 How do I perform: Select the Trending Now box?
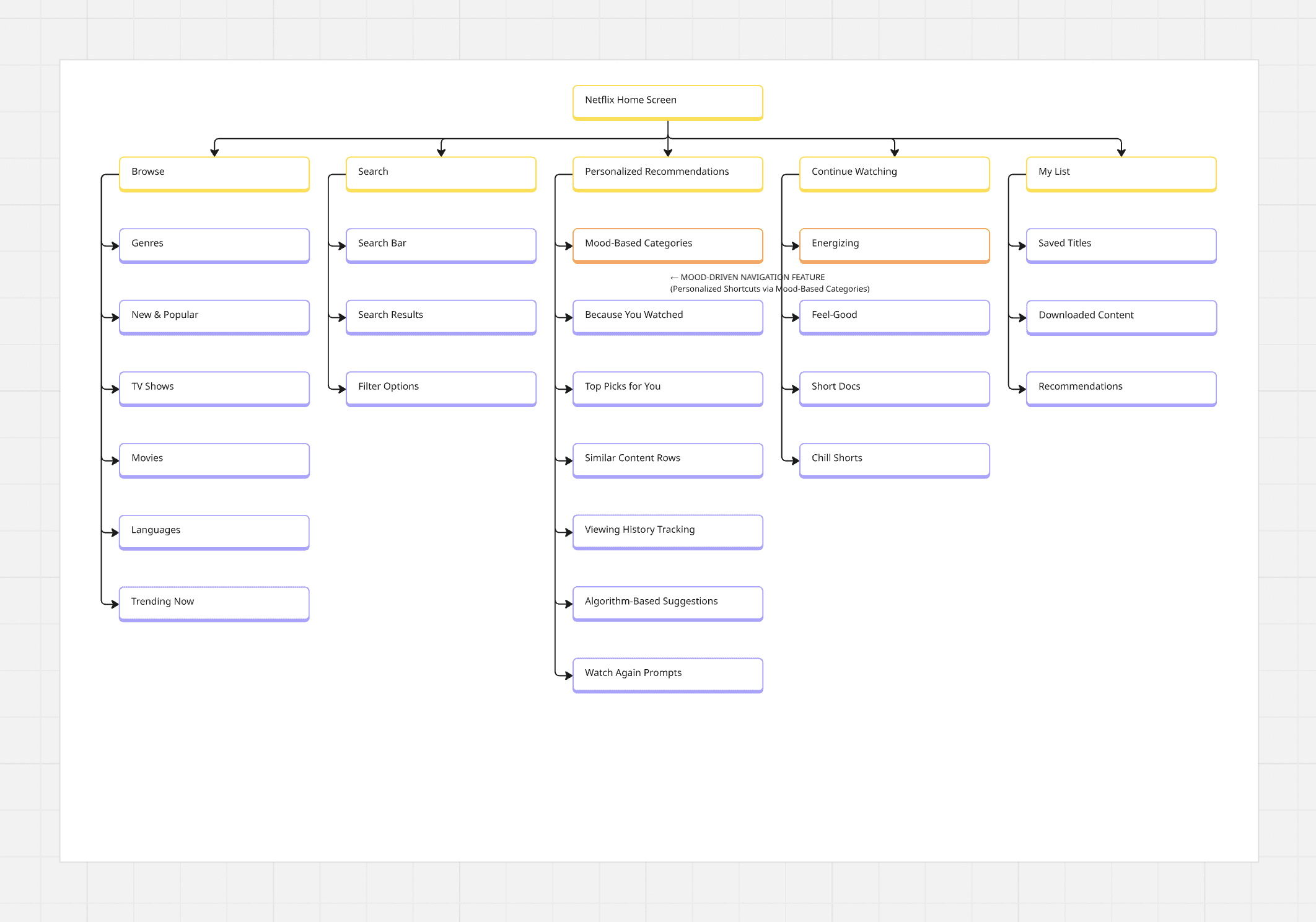(x=214, y=604)
